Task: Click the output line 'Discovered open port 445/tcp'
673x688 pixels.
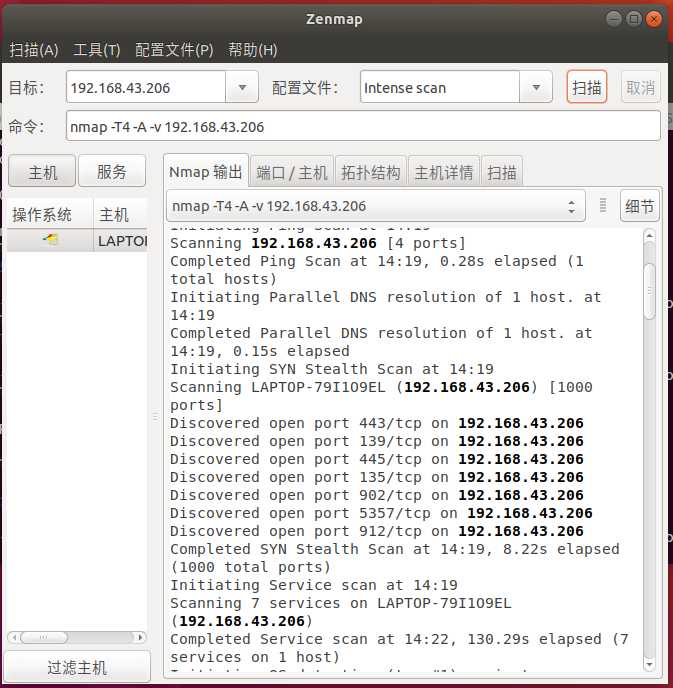Action: 377,459
